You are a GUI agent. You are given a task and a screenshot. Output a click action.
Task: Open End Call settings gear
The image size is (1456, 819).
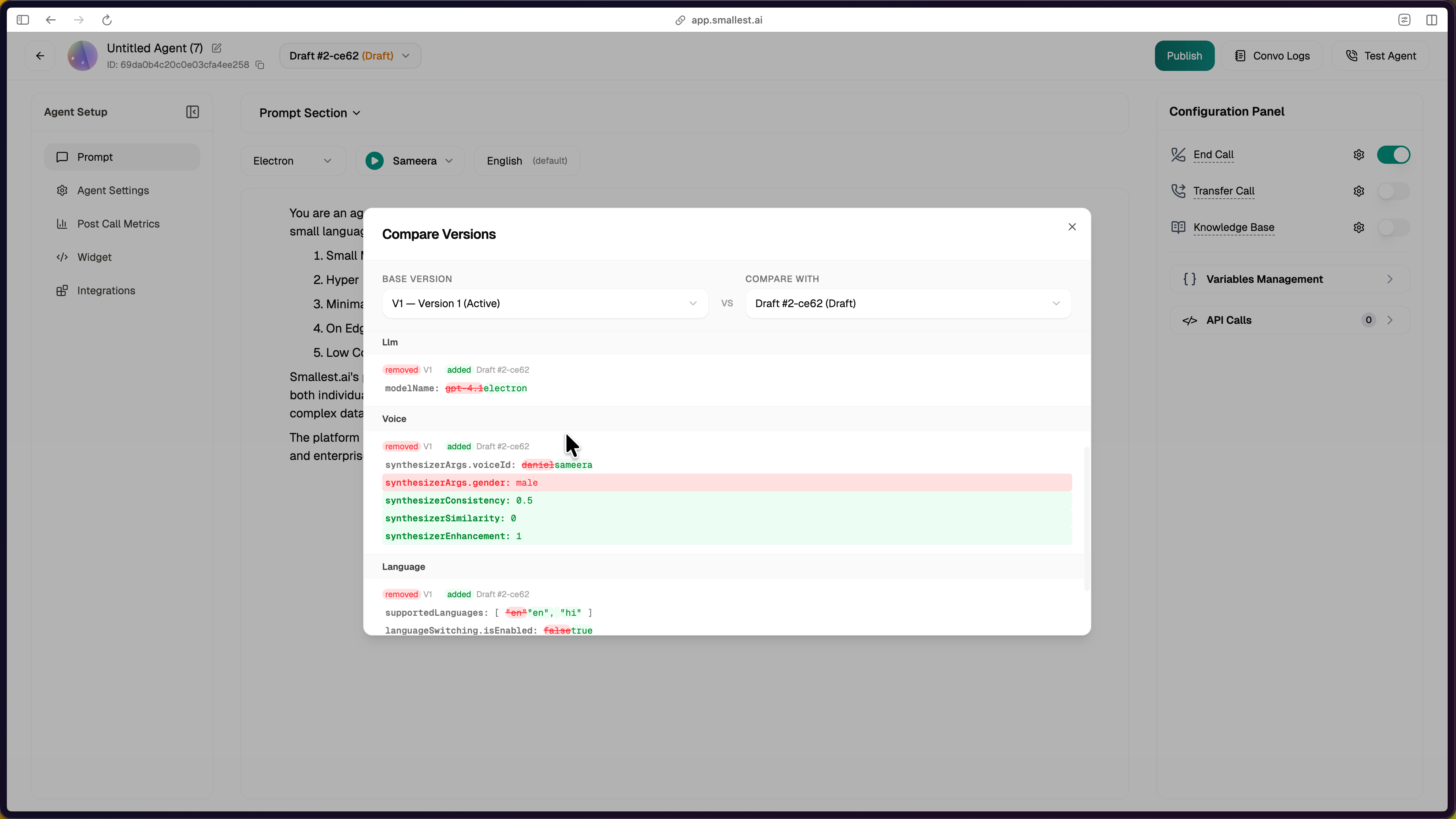[1359, 154]
